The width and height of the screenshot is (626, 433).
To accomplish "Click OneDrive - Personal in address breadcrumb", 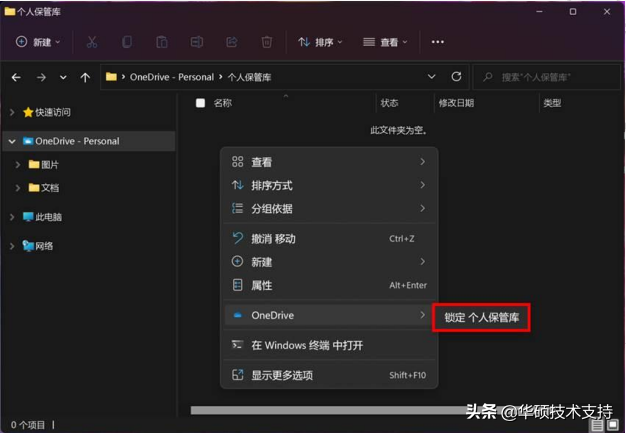I will [x=172, y=77].
